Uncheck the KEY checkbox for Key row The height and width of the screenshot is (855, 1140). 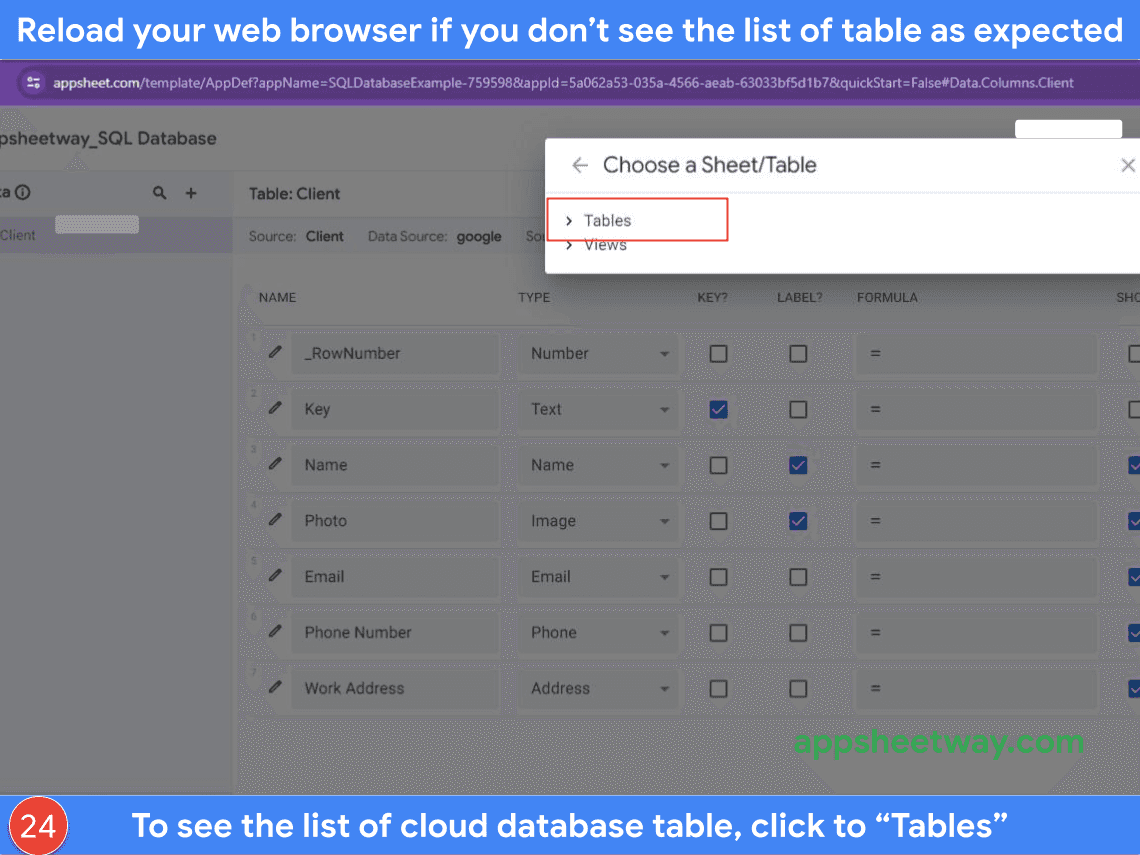tap(718, 409)
